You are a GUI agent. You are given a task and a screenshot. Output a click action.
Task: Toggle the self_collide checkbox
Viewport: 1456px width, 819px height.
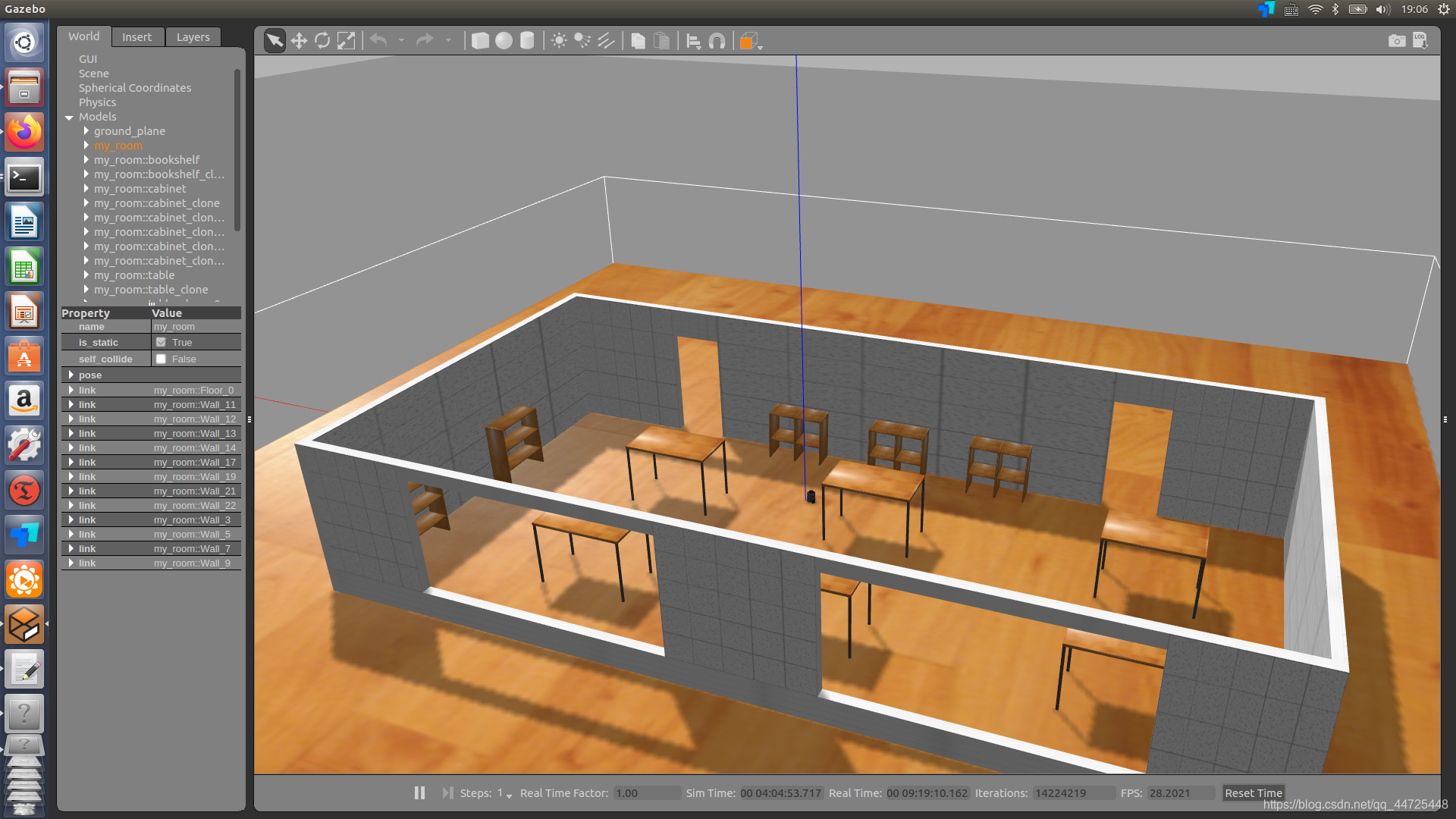pos(161,359)
